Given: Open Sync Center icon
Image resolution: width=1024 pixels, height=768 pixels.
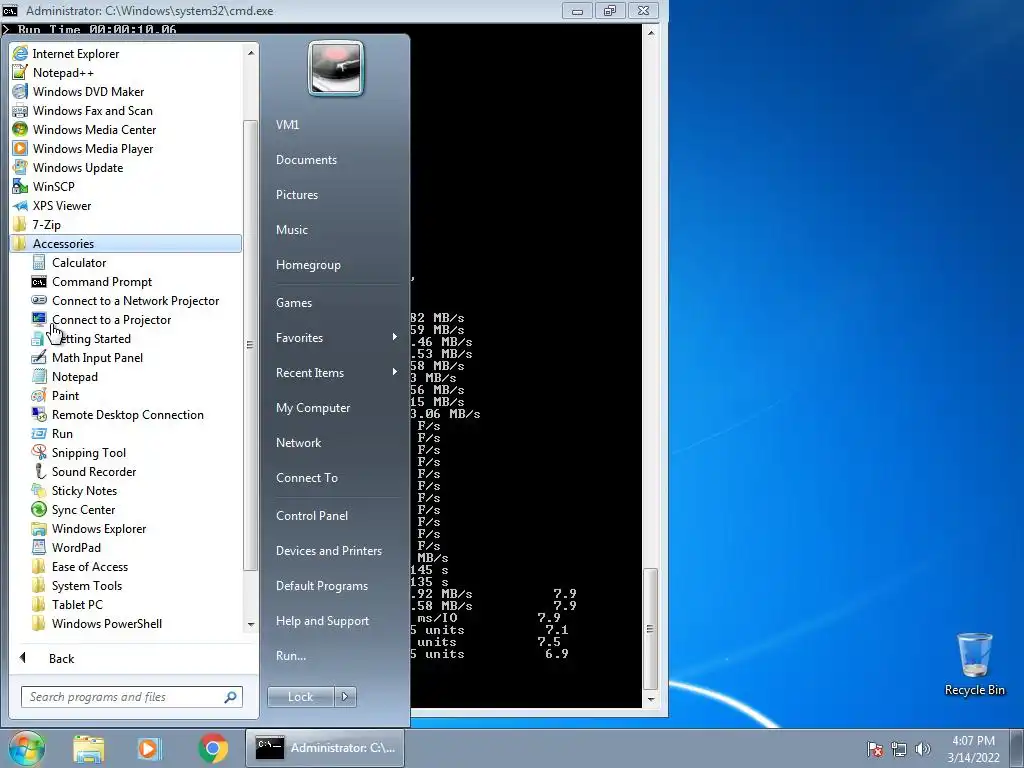Looking at the screenshot, I should tap(39, 509).
